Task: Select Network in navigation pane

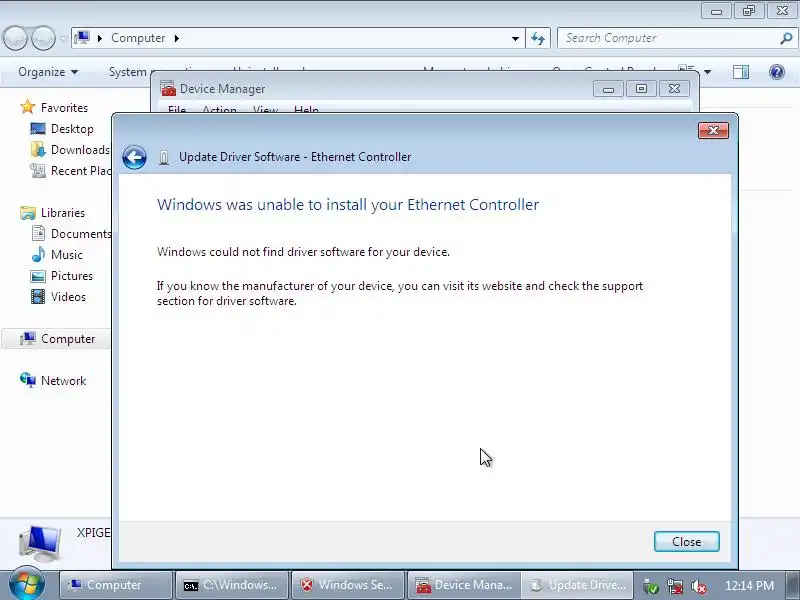Action: click(x=63, y=381)
